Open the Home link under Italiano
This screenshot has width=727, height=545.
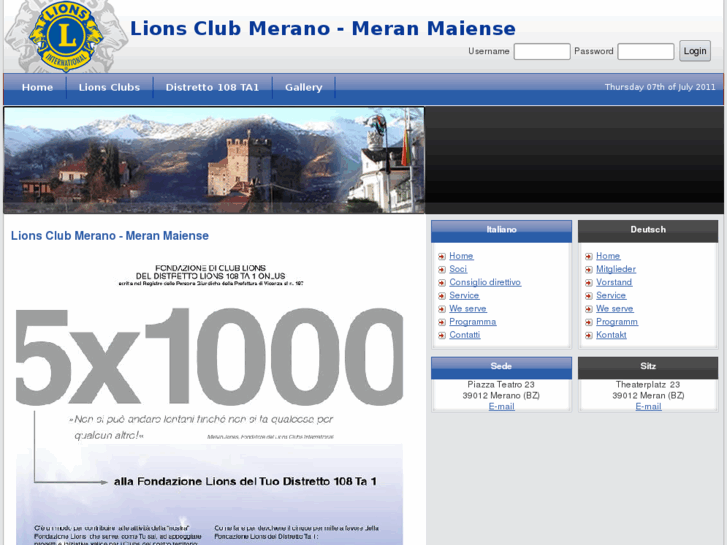tap(461, 256)
